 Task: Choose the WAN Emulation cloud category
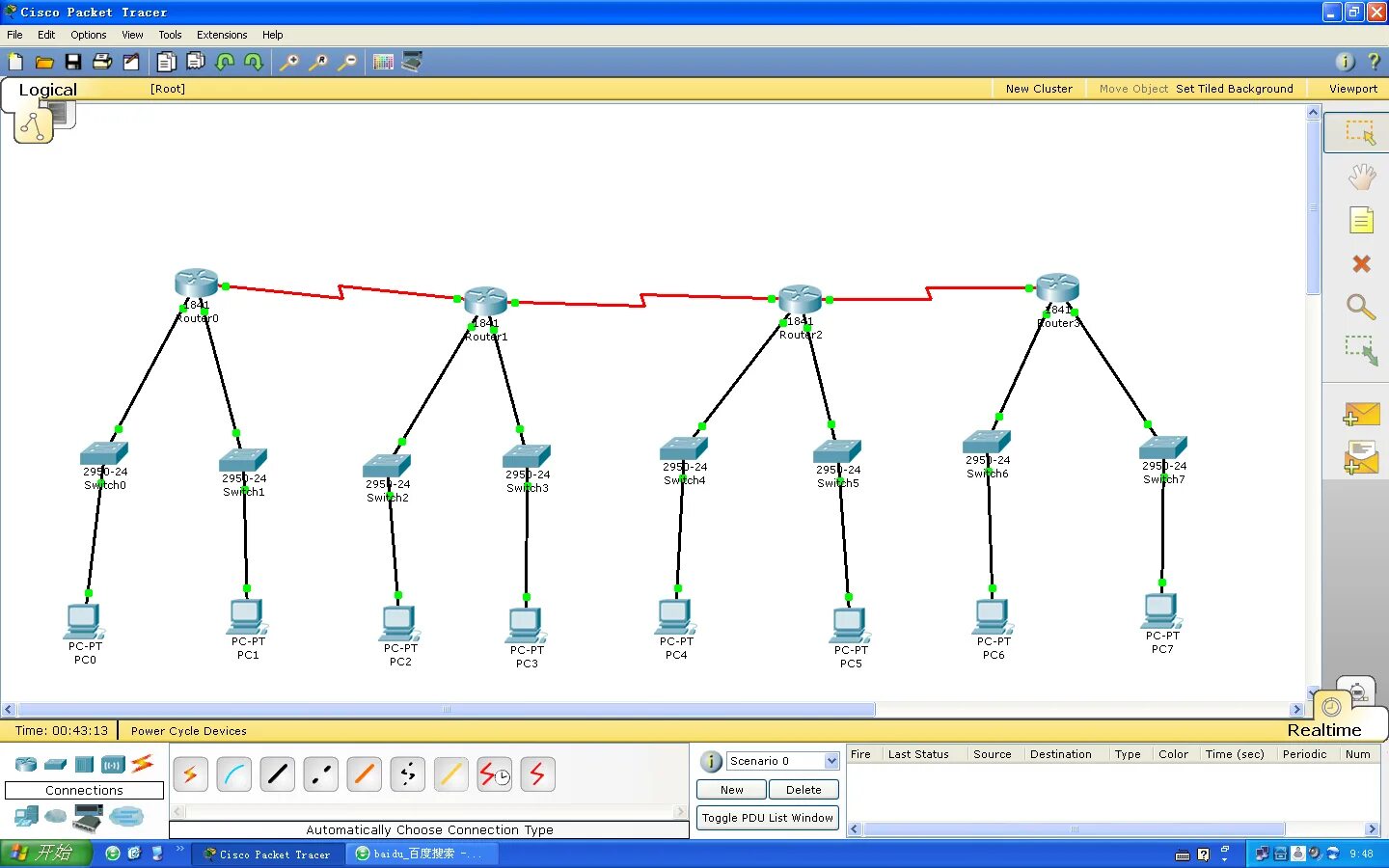(x=56, y=817)
